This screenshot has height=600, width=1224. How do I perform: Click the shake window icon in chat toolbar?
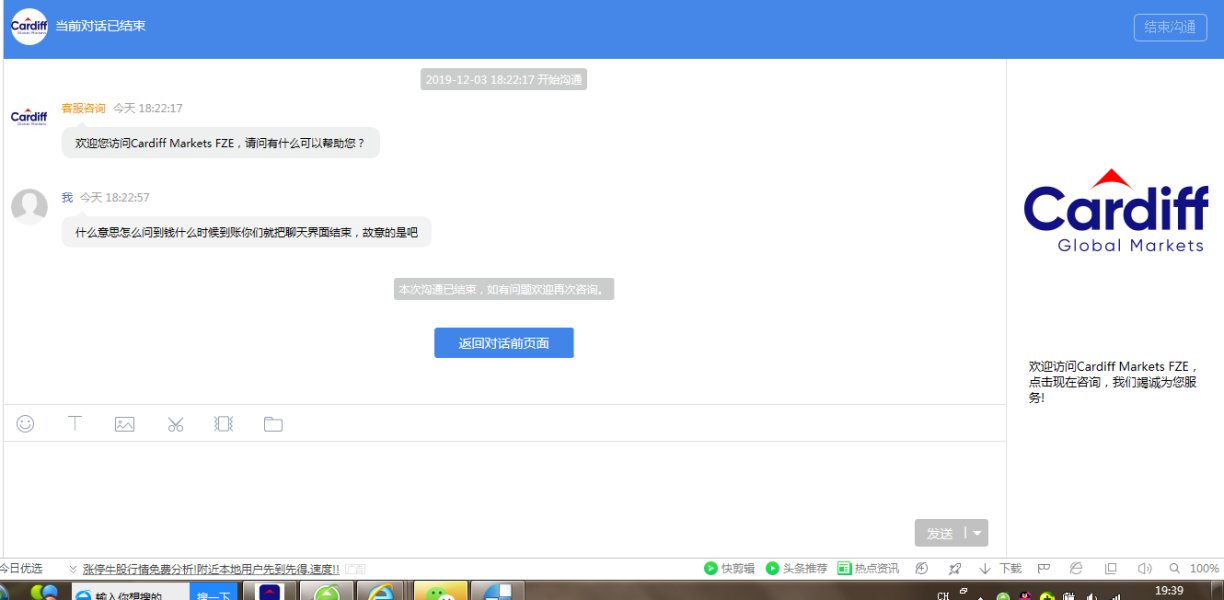[224, 424]
